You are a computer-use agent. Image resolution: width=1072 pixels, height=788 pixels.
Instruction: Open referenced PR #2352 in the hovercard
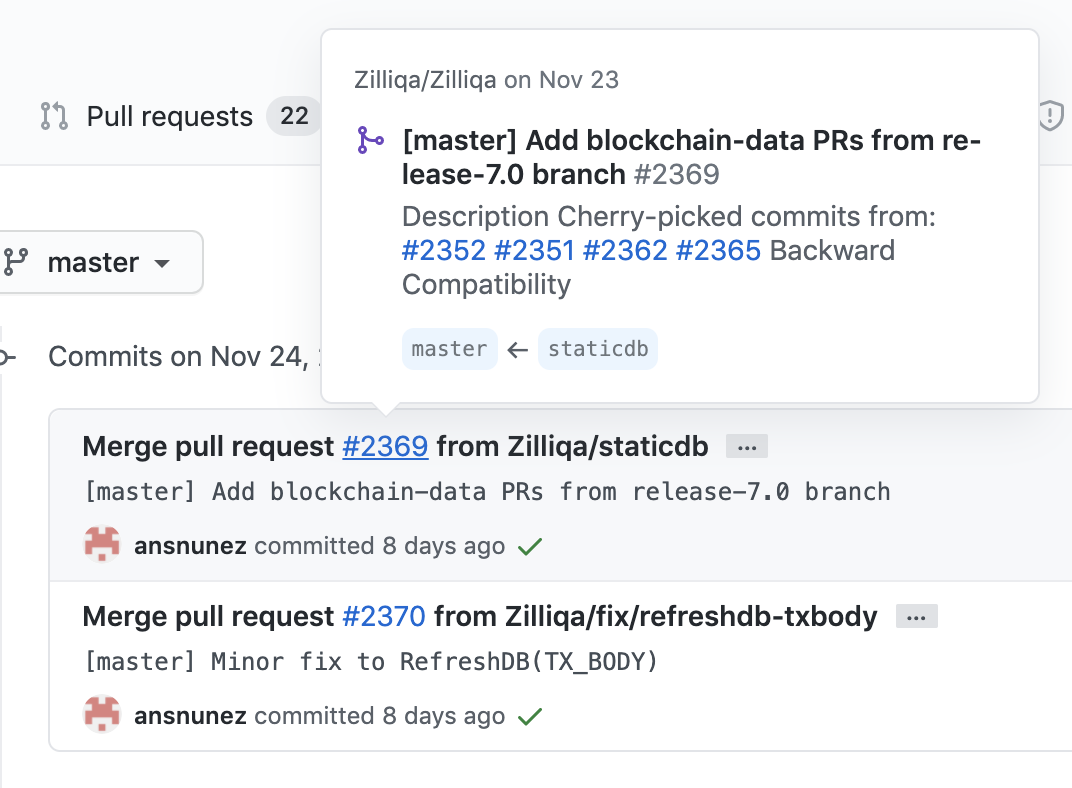click(x=444, y=250)
